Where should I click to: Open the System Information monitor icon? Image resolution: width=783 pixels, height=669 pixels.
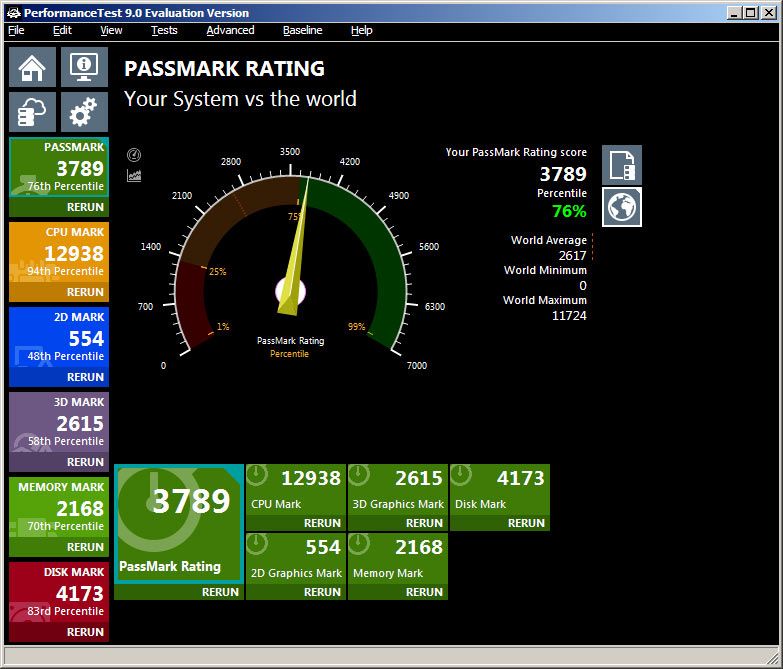84,68
